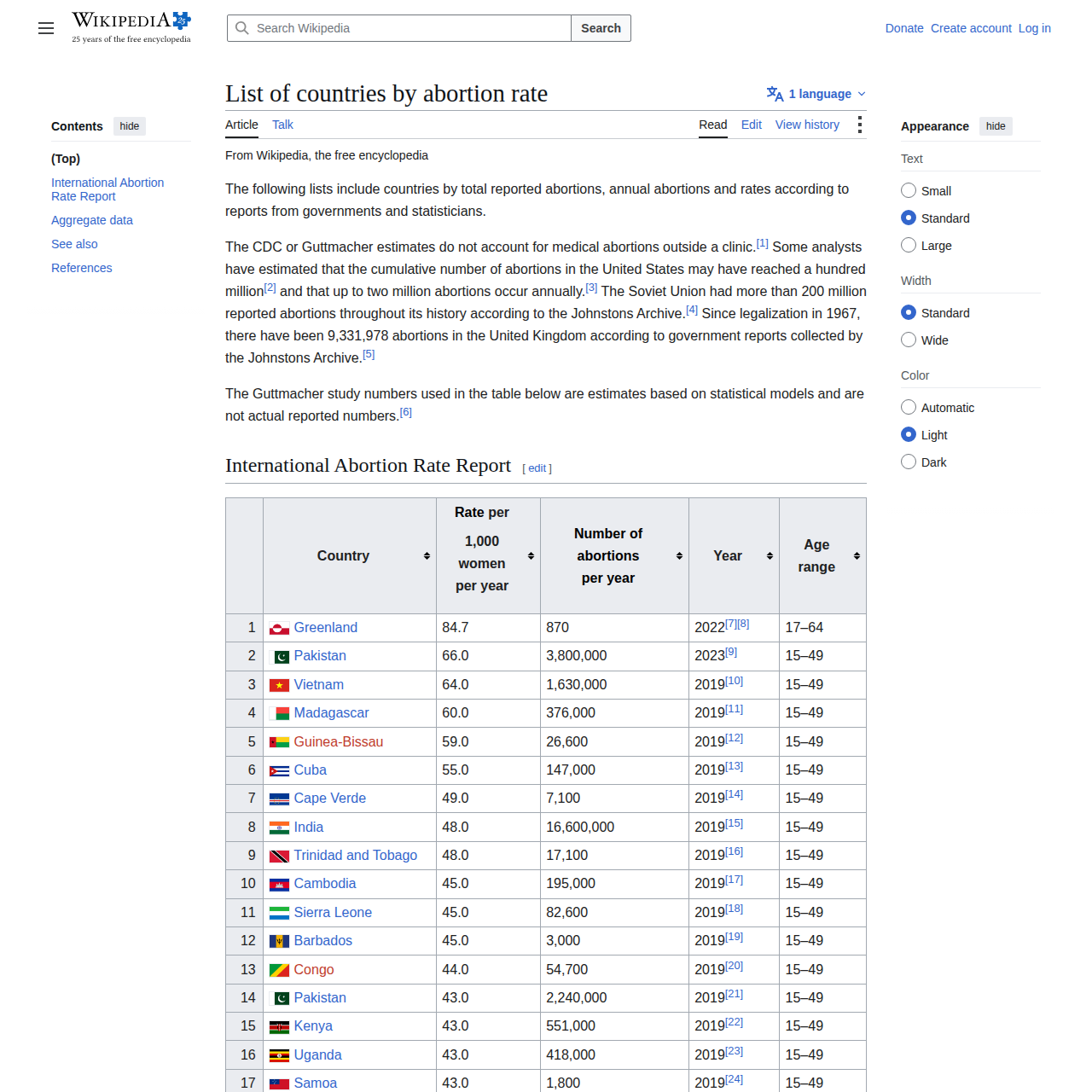
Task: Enable the Dark color mode
Action: pos(909,462)
